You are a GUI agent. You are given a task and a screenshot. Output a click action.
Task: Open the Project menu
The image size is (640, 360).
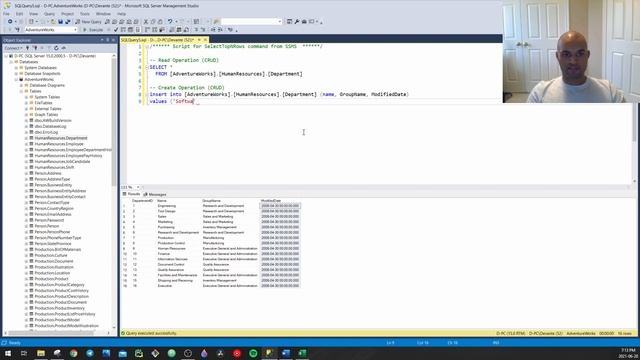coord(67,14)
